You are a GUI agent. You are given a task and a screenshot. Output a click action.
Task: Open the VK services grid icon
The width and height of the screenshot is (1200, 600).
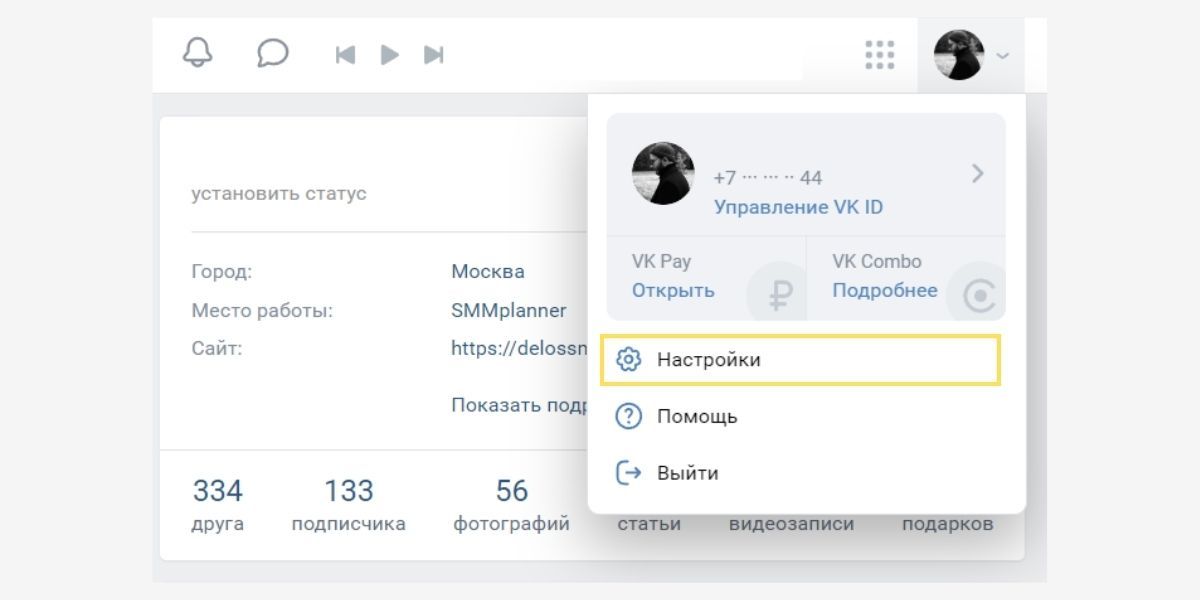tap(879, 55)
